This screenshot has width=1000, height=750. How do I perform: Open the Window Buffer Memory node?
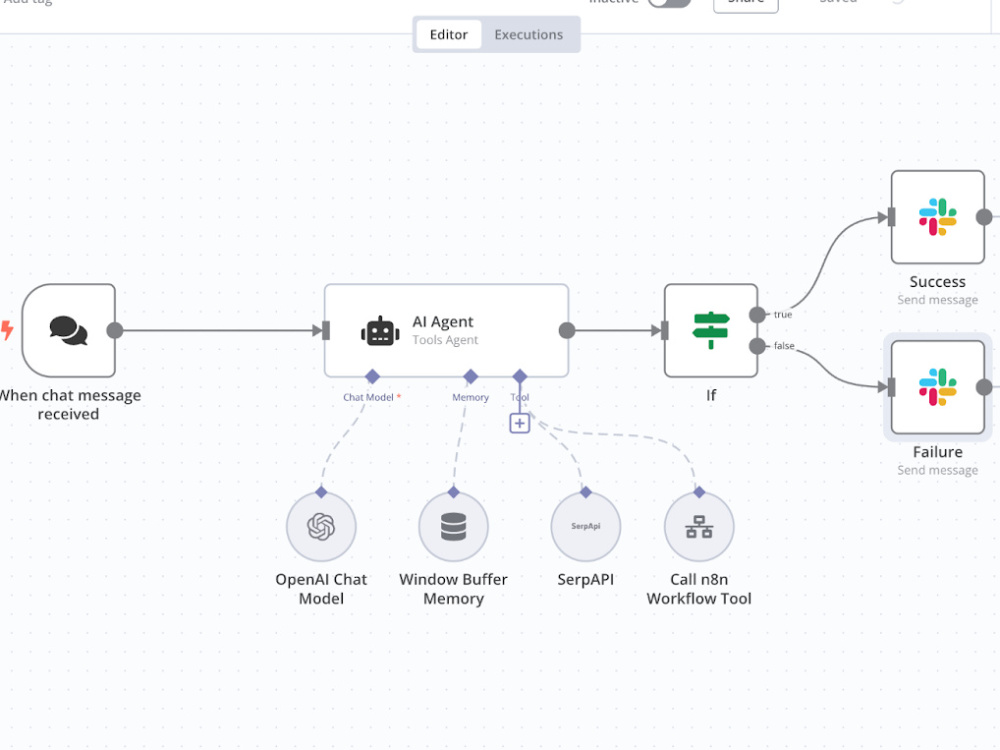point(453,527)
